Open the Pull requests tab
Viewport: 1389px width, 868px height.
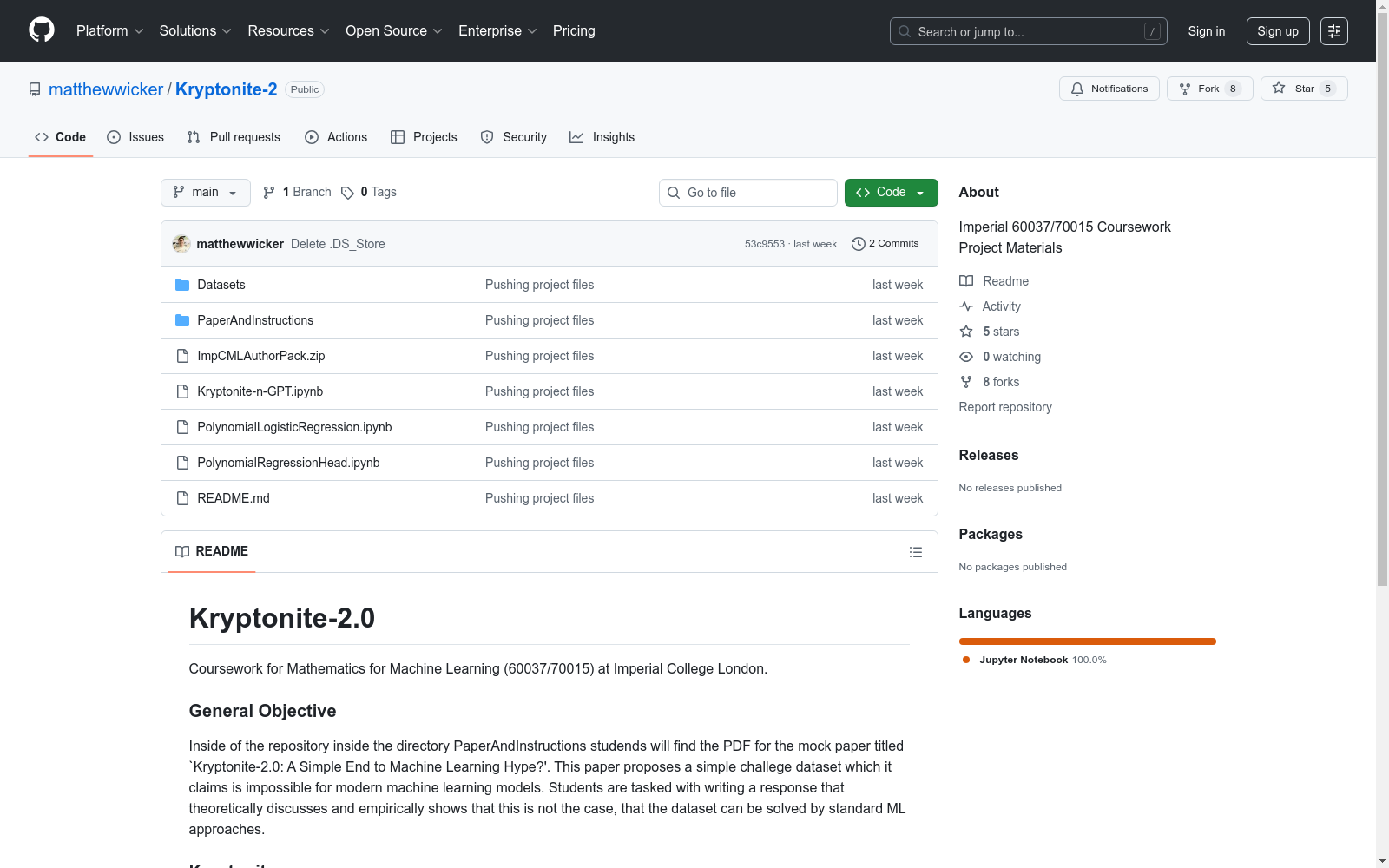(234, 137)
